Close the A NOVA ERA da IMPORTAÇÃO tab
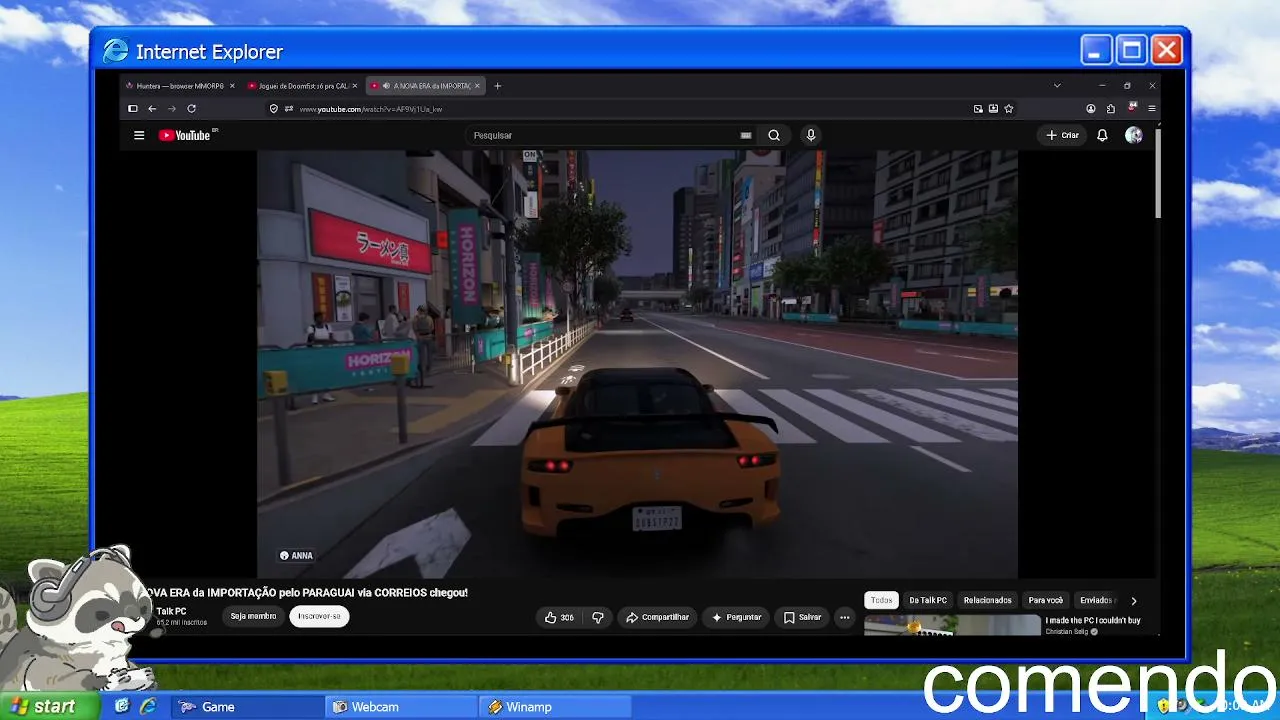The image size is (1280, 720). point(477,86)
